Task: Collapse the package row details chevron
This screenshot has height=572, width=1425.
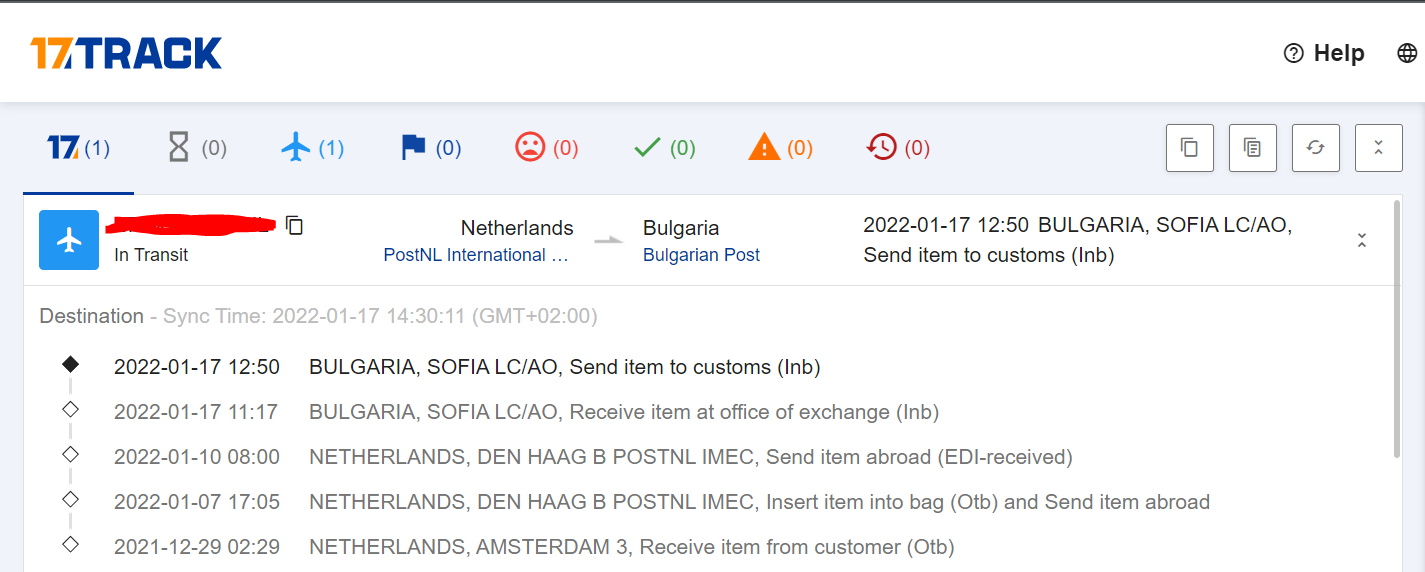Action: pos(1361,240)
